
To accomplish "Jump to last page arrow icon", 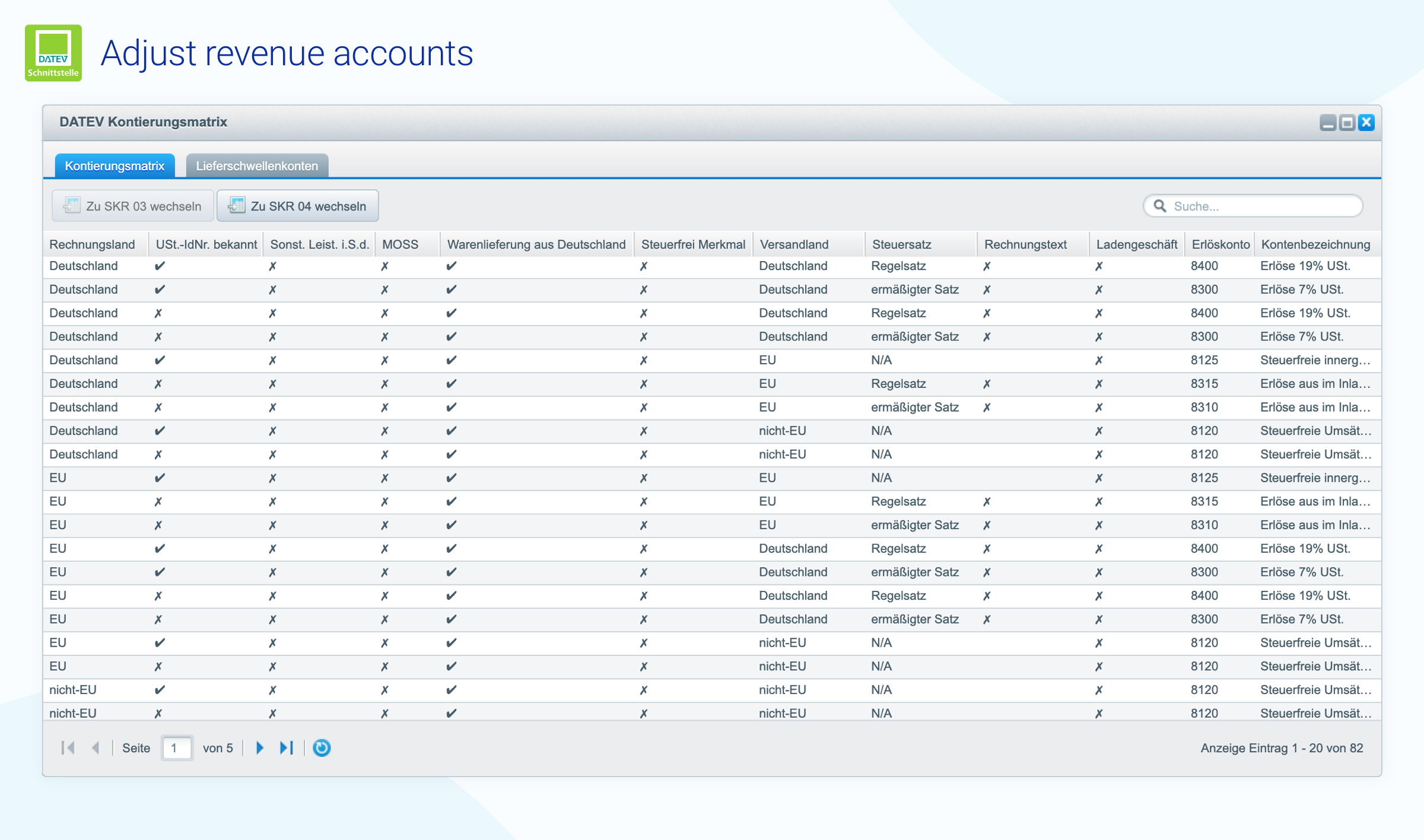I will tap(287, 747).
